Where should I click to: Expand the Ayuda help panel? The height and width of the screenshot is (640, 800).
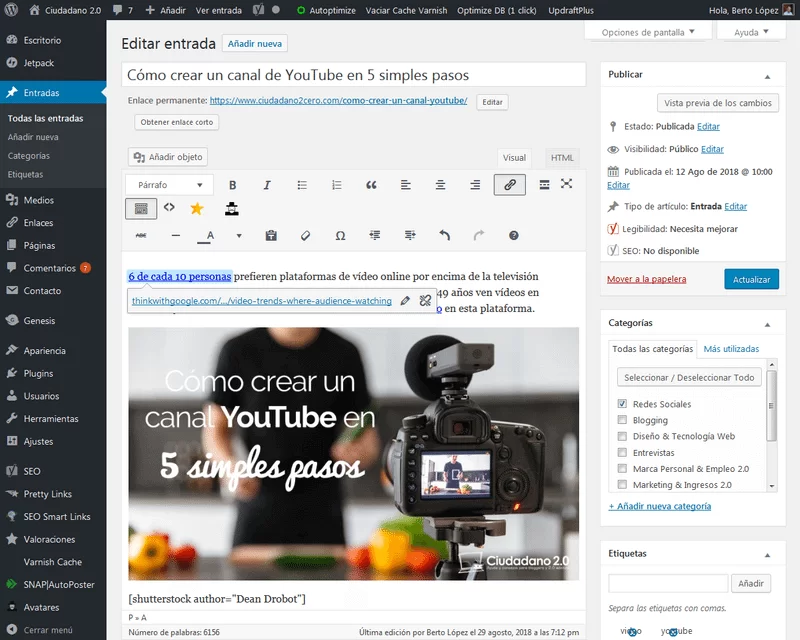[751, 32]
